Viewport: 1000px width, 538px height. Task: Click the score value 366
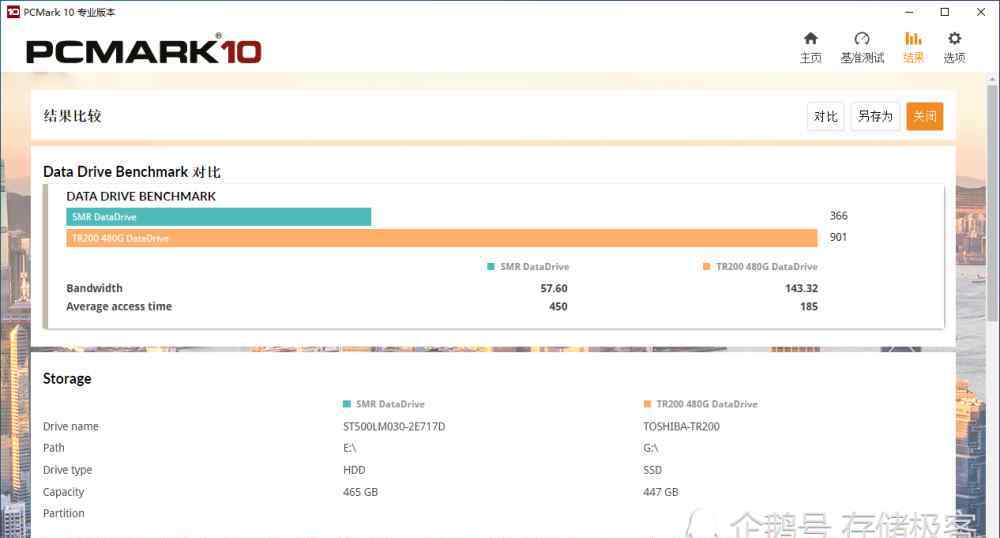coord(838,215)
